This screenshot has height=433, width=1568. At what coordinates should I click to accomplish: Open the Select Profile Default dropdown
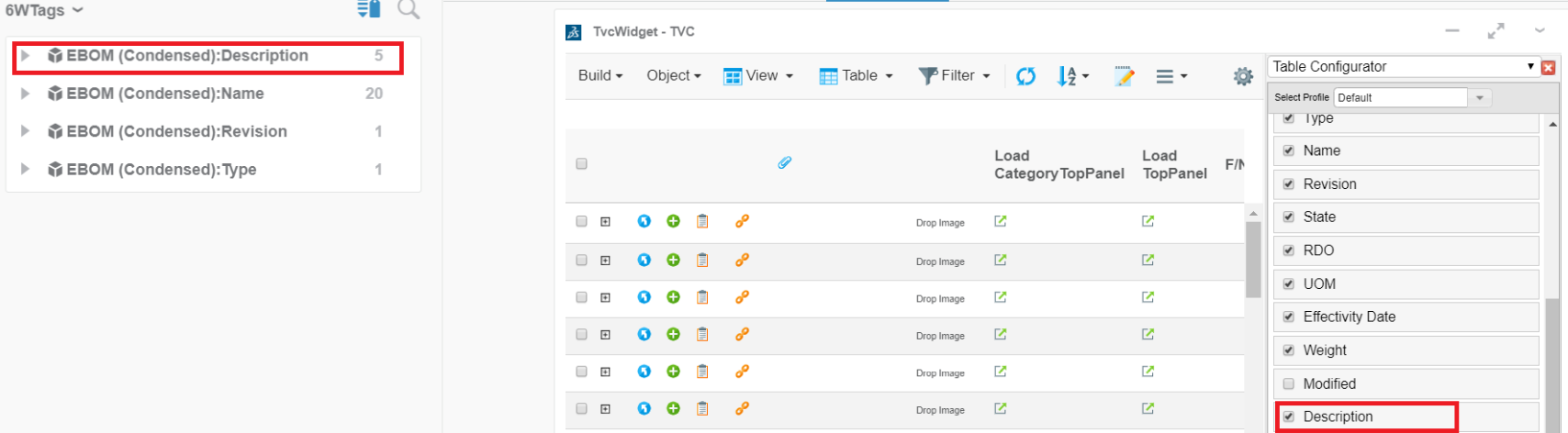click(x=1479, y=97)
